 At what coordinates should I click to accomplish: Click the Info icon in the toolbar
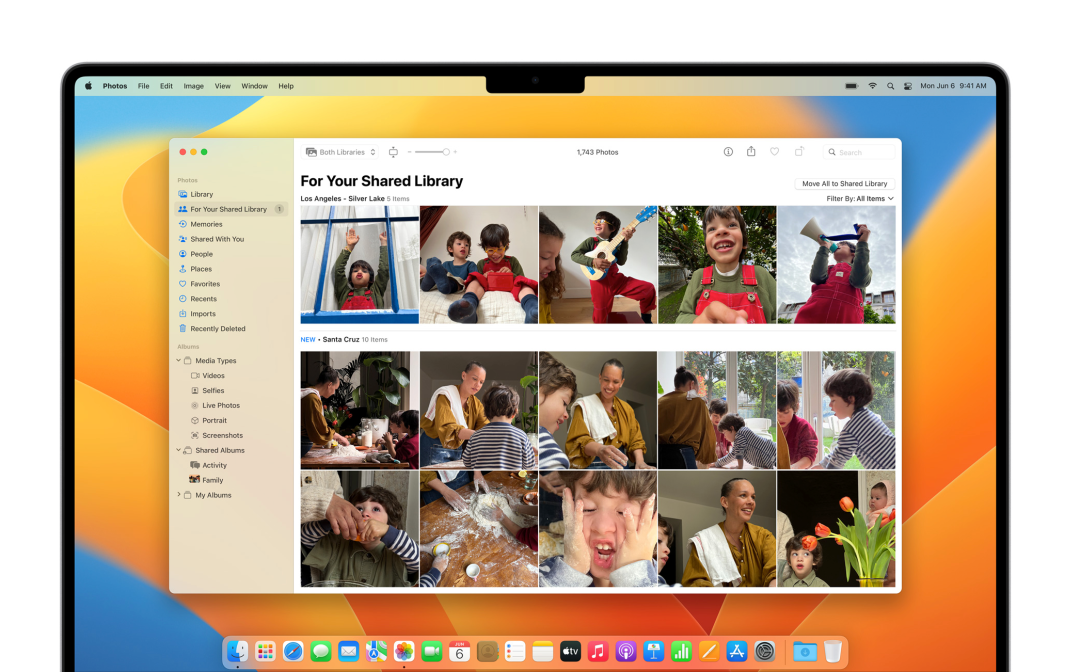coord(728,152)
